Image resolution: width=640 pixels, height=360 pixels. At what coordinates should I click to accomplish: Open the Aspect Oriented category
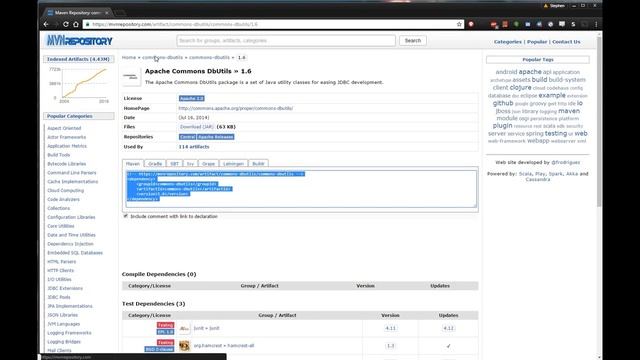click(64, 128)
